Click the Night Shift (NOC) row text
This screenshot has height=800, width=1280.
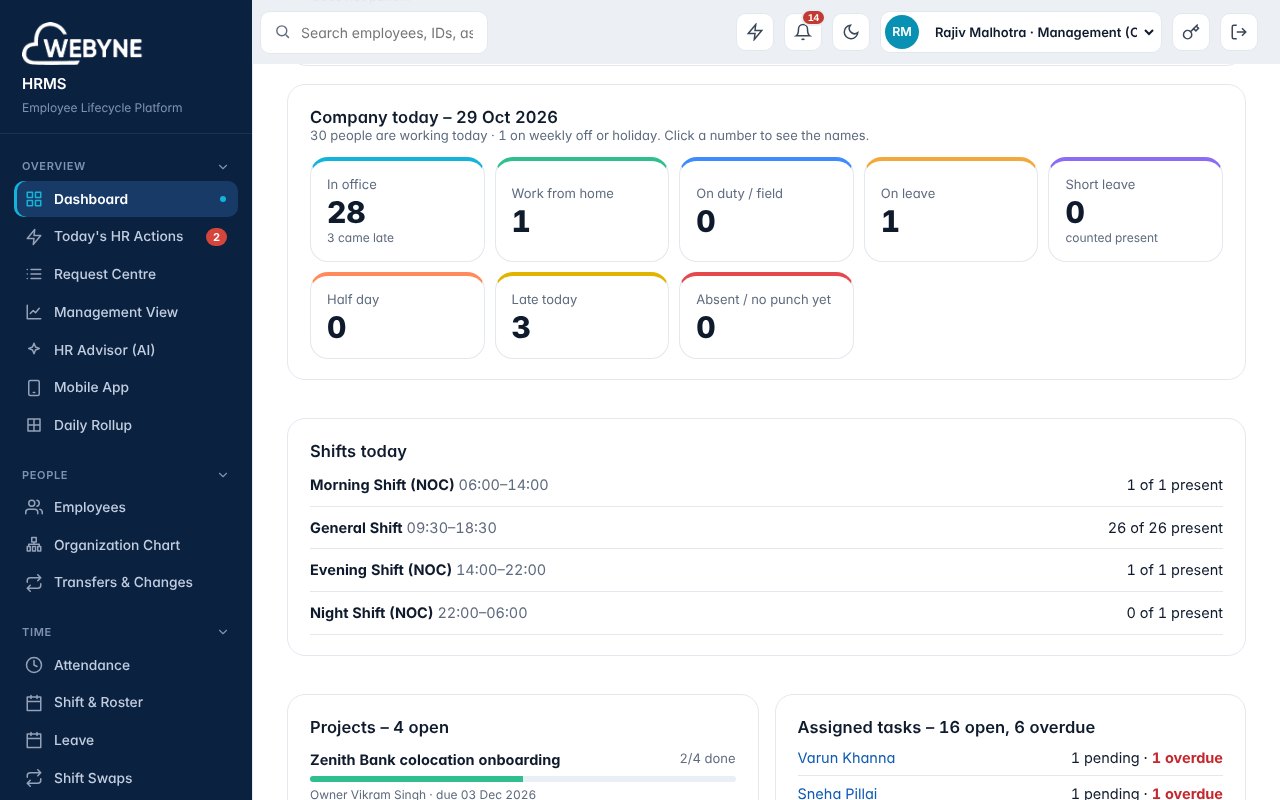tap(418, 613)
